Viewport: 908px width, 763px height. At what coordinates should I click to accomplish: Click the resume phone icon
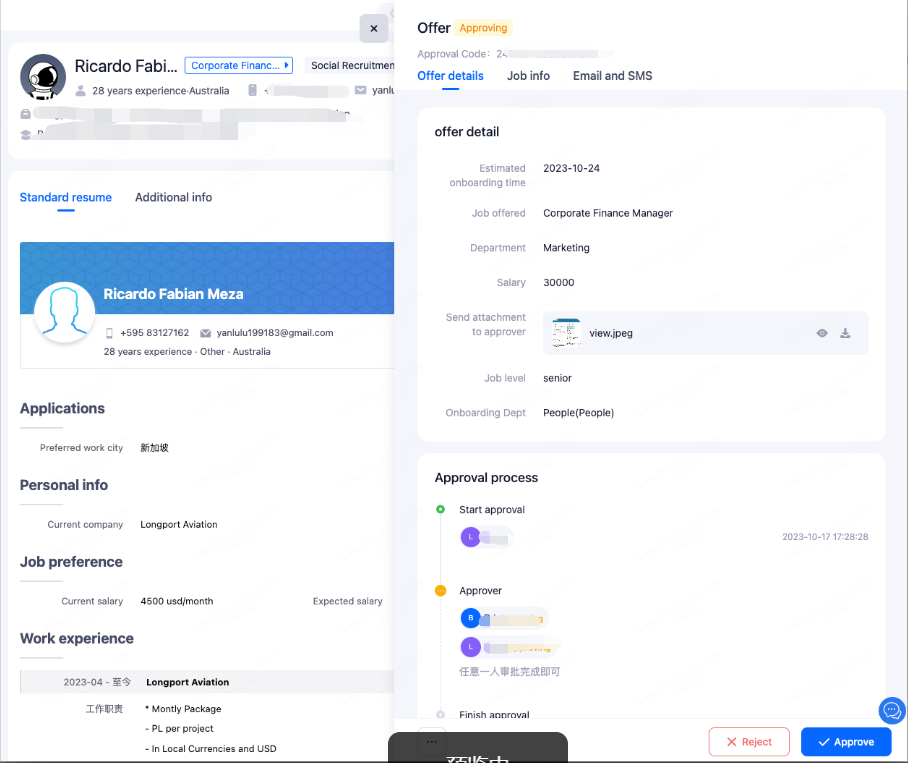tap(109, 333)
